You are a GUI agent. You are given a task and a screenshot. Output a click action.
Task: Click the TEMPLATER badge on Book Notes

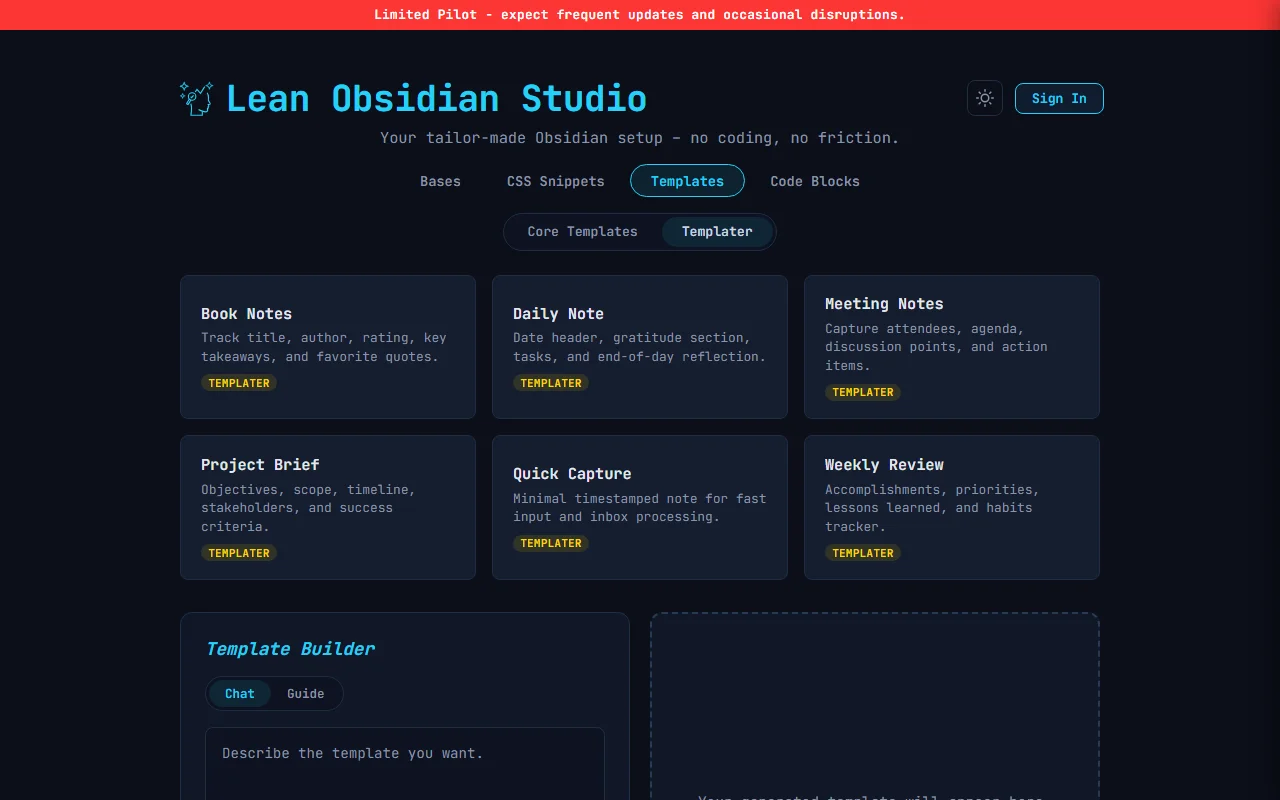(239, 383)
